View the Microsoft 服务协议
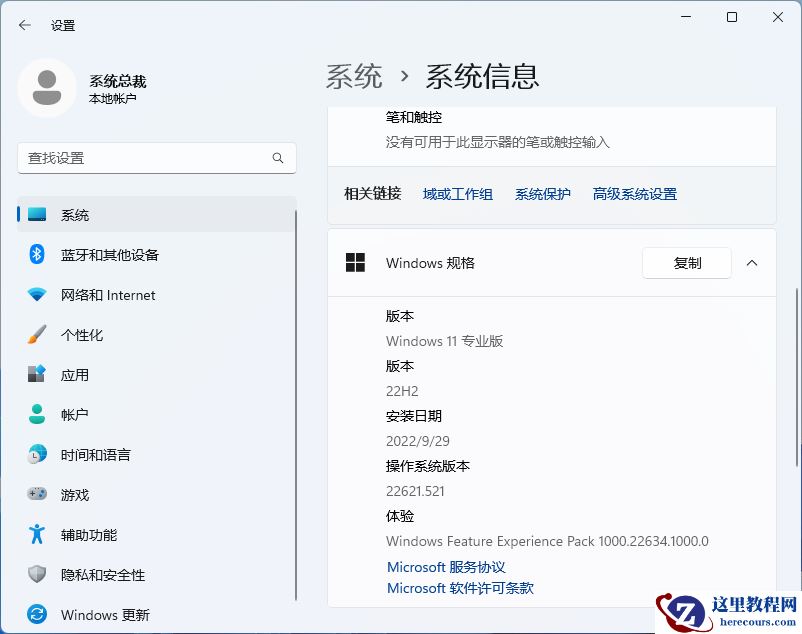The width and height of the screenshot is (802, 634). coord(445,567)
